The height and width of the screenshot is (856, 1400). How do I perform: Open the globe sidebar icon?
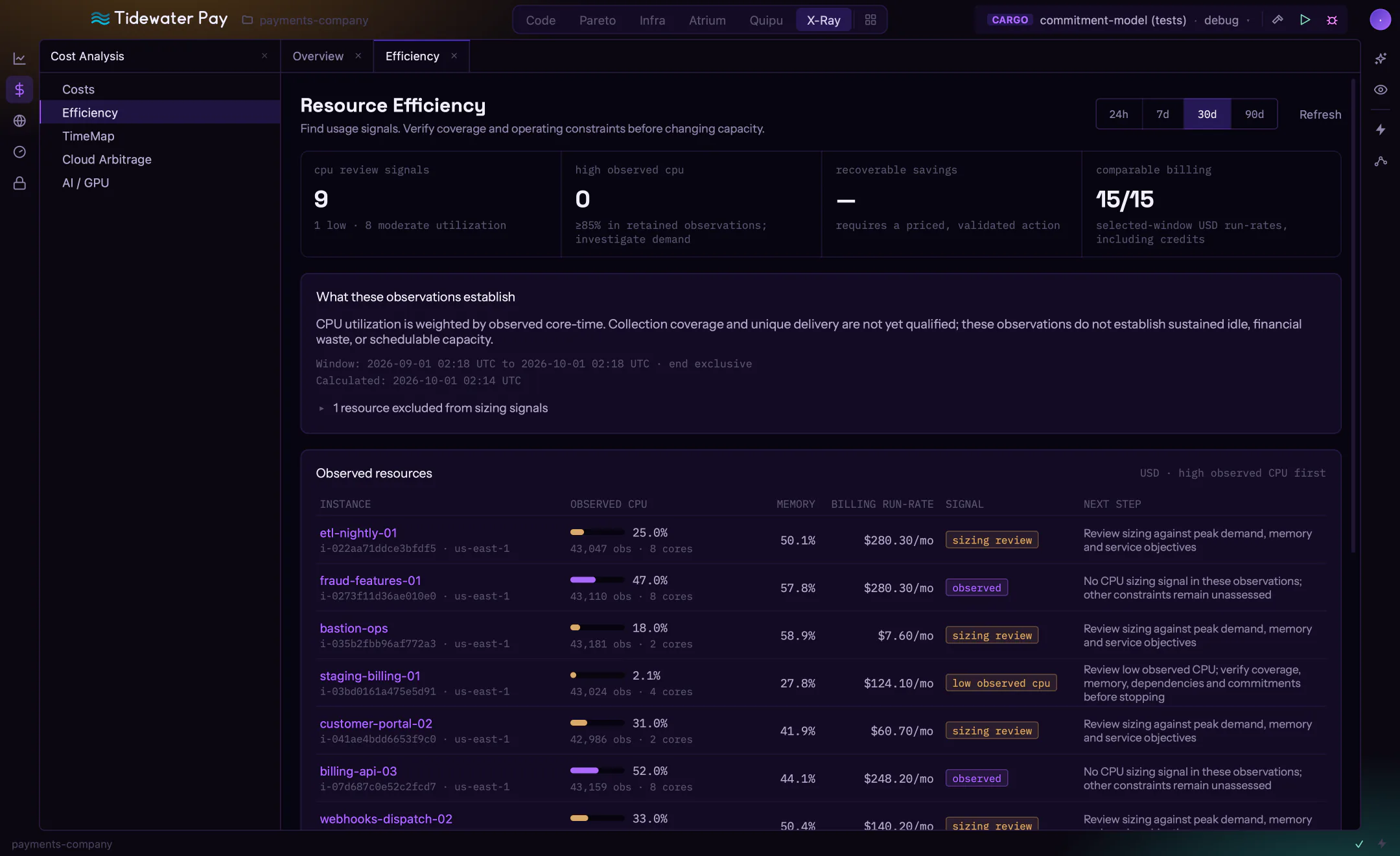pos(19,121)
